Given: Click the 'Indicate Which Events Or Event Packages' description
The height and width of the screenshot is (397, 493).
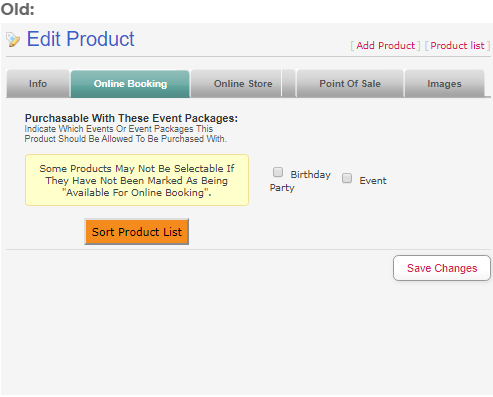Looking at the screenshot, I should [x=125, y=134].
